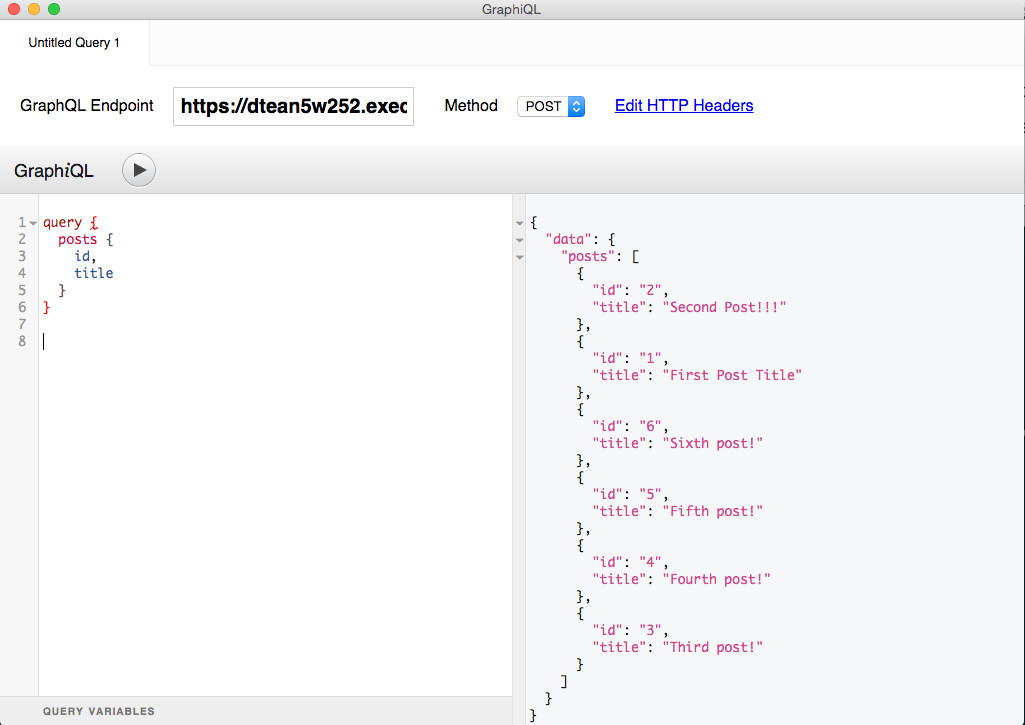Click the id value "6" in results
The image size is (1025, 725).
pyautogui.click(x=650, y=426)
